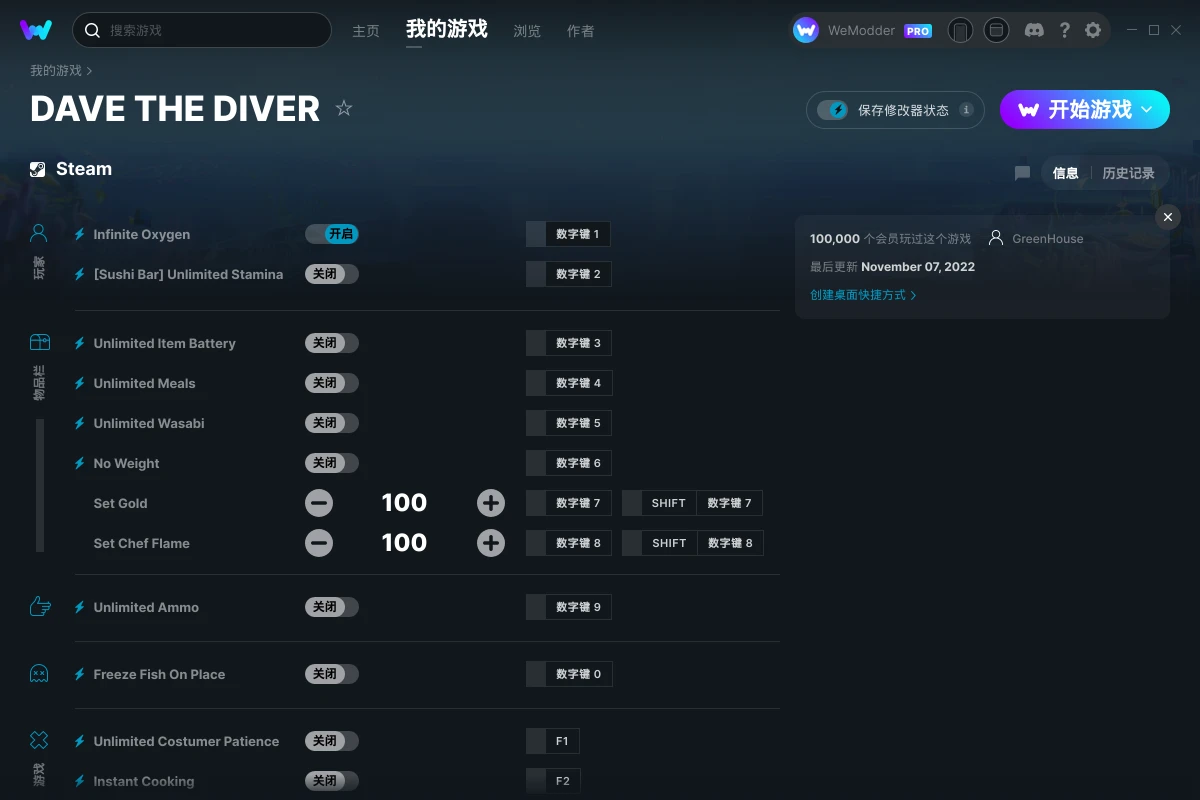Viewport: 1200px width, 800px height.
Task: Decrease Set Chef Flame with minus
Action: [319, 543]
